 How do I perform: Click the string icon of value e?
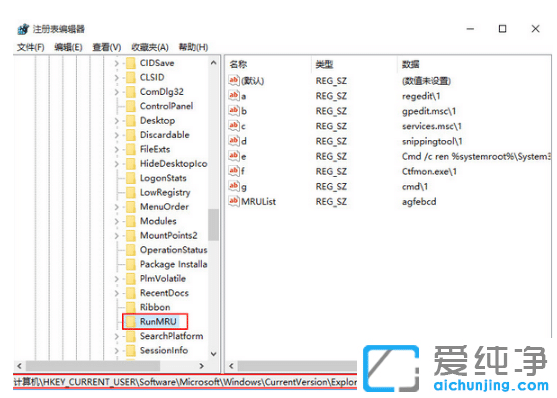(x=233, y=156)
